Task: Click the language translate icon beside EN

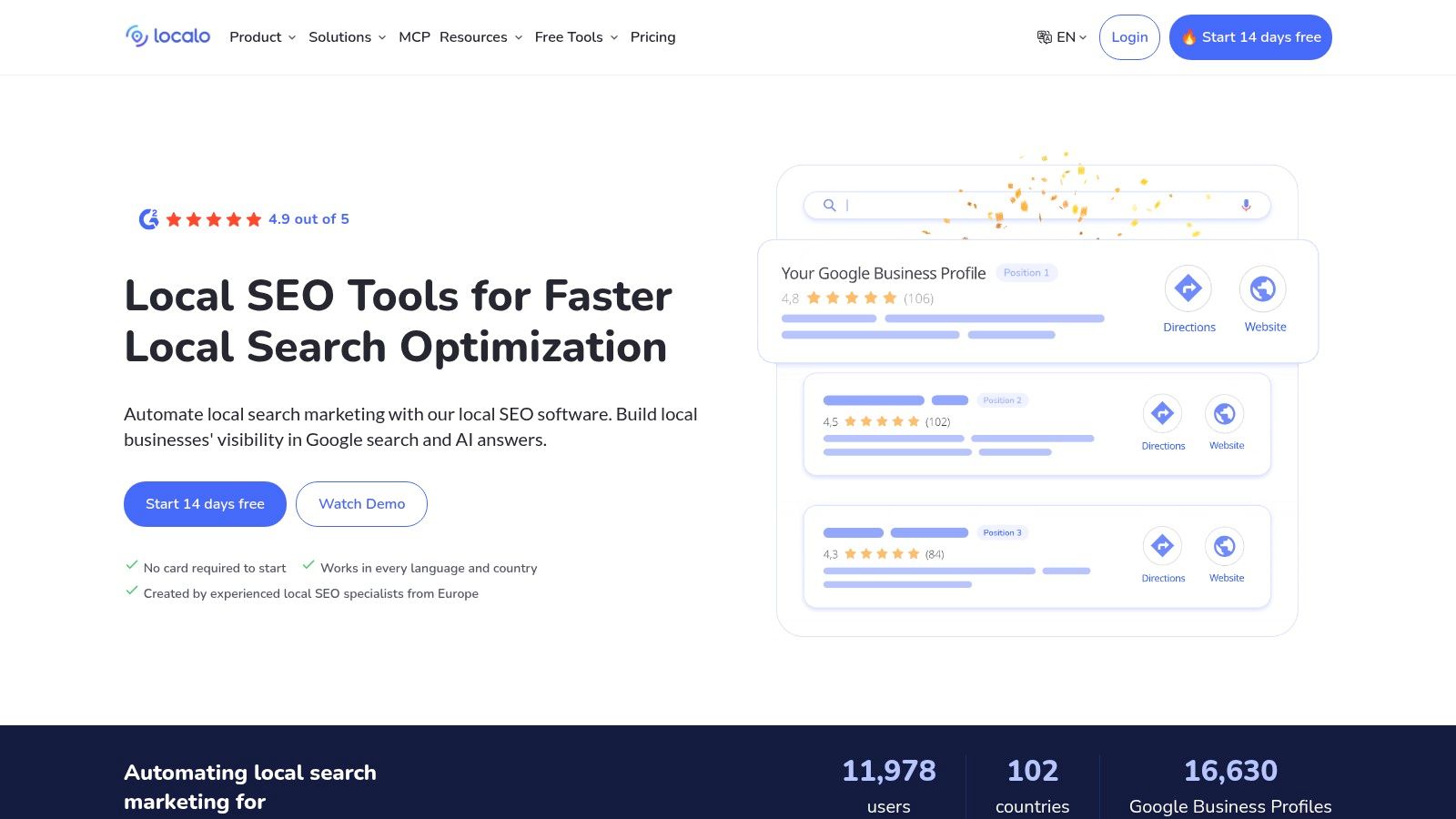Action: pyautogui.click(x=1045, y=37)
